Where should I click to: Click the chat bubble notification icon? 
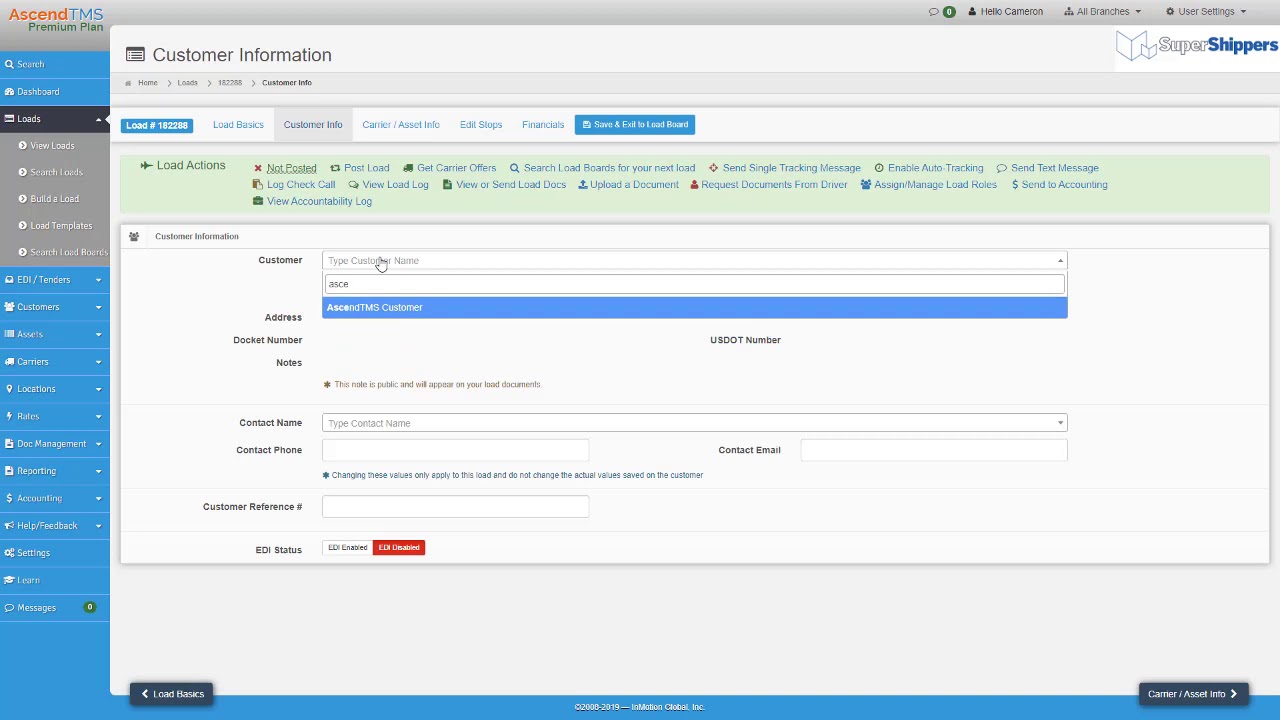[x=934, y=12]
